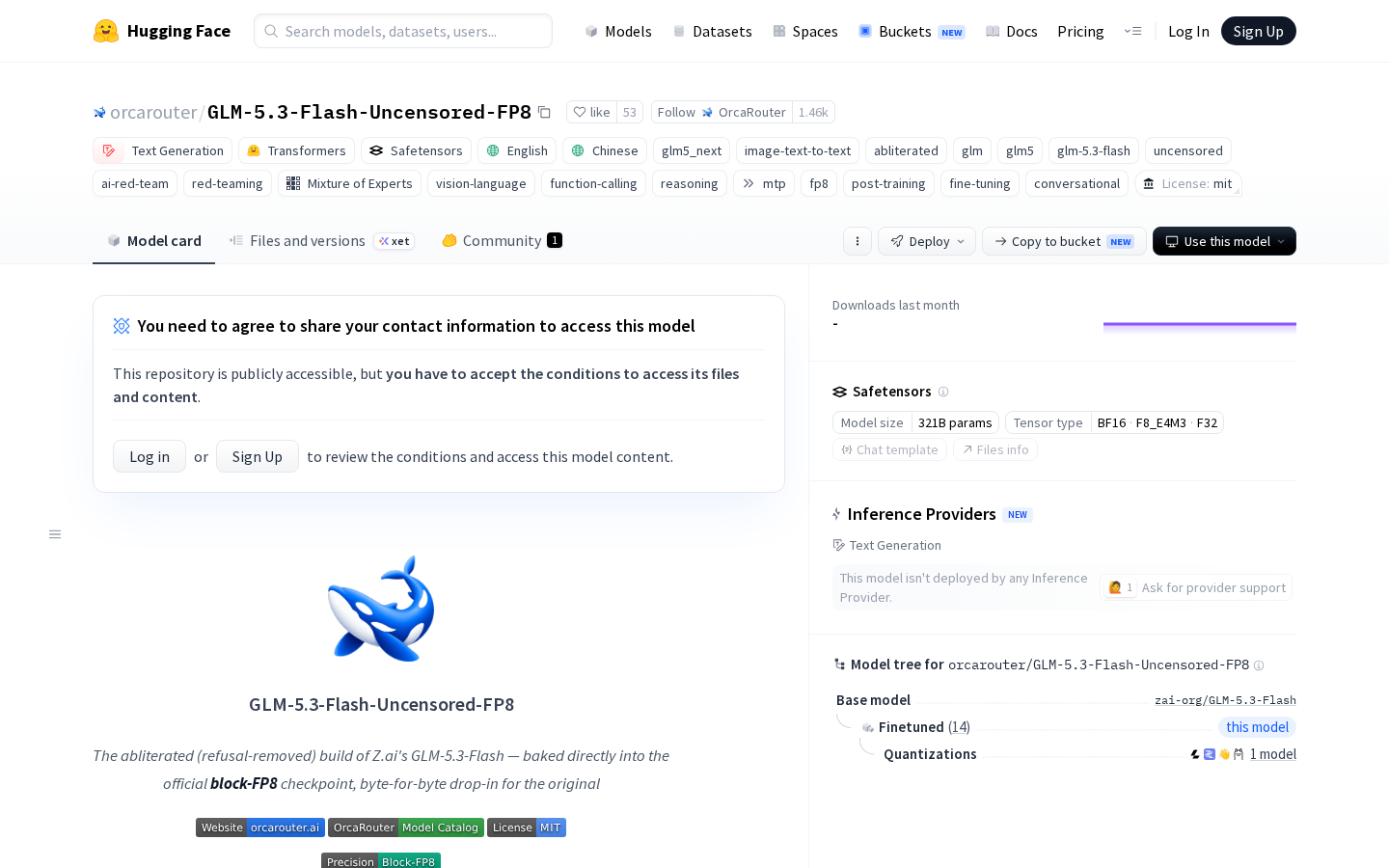1389x868 pixels.
Task: Click the Safetensors tag
Action: [417, 150]
